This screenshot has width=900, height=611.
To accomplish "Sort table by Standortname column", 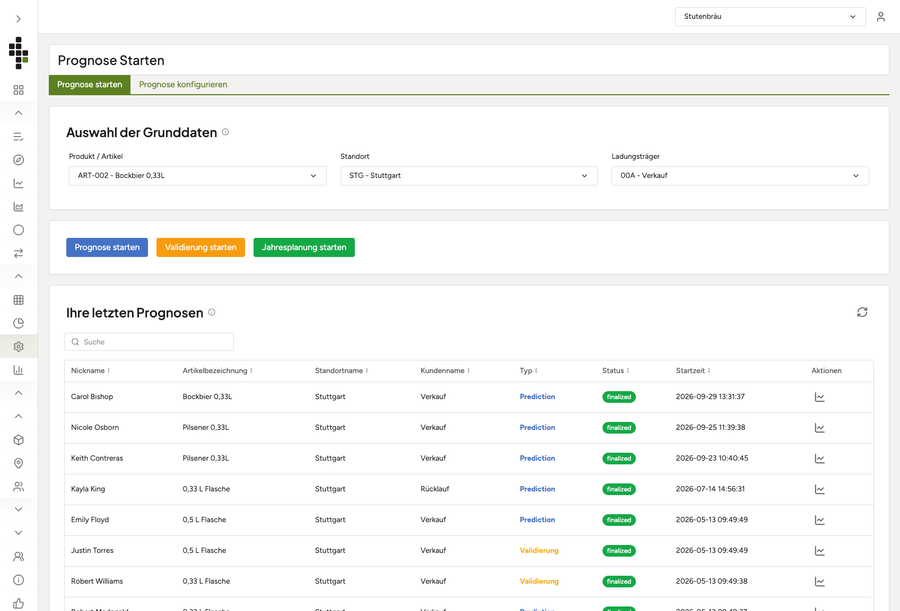I will click(342, 371).
